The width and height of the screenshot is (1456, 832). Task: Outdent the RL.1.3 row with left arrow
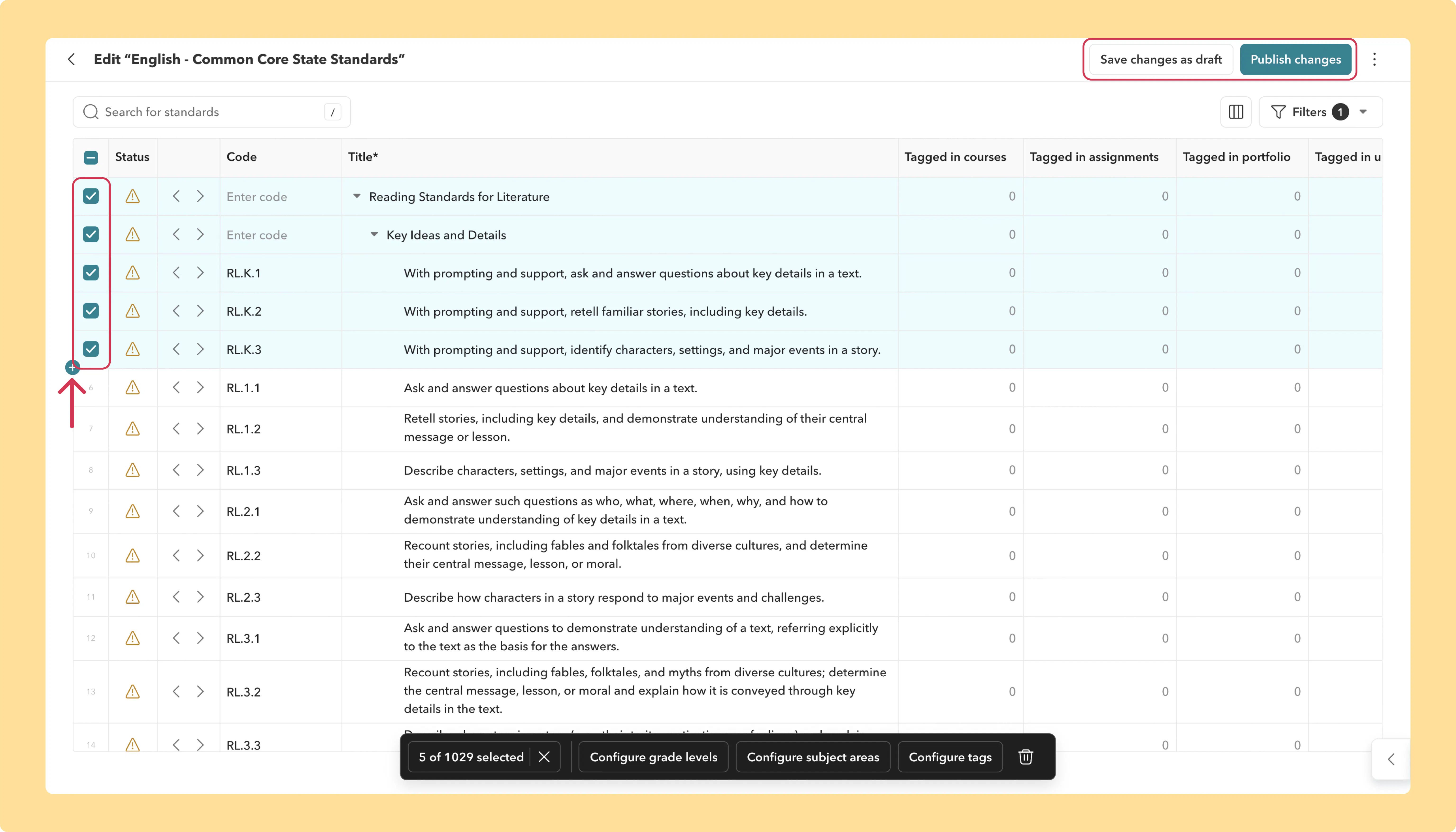(177, 470)
